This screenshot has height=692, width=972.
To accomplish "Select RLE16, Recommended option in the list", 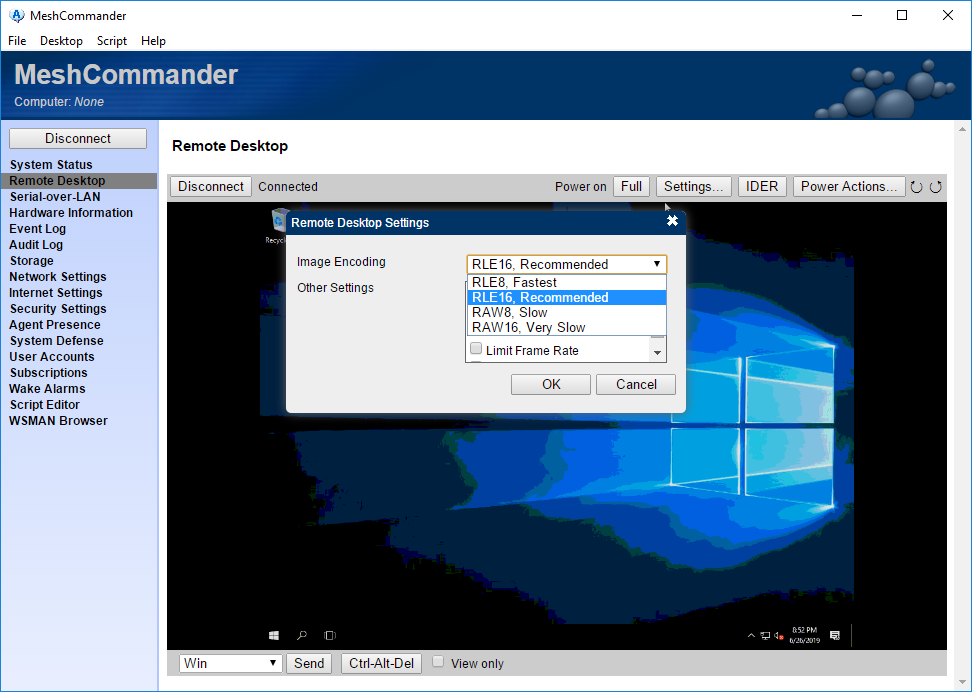I will coord(567,298).
